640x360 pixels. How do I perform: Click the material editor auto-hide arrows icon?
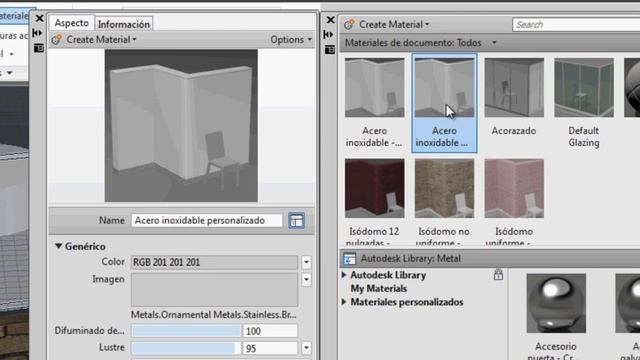(38, 33)
